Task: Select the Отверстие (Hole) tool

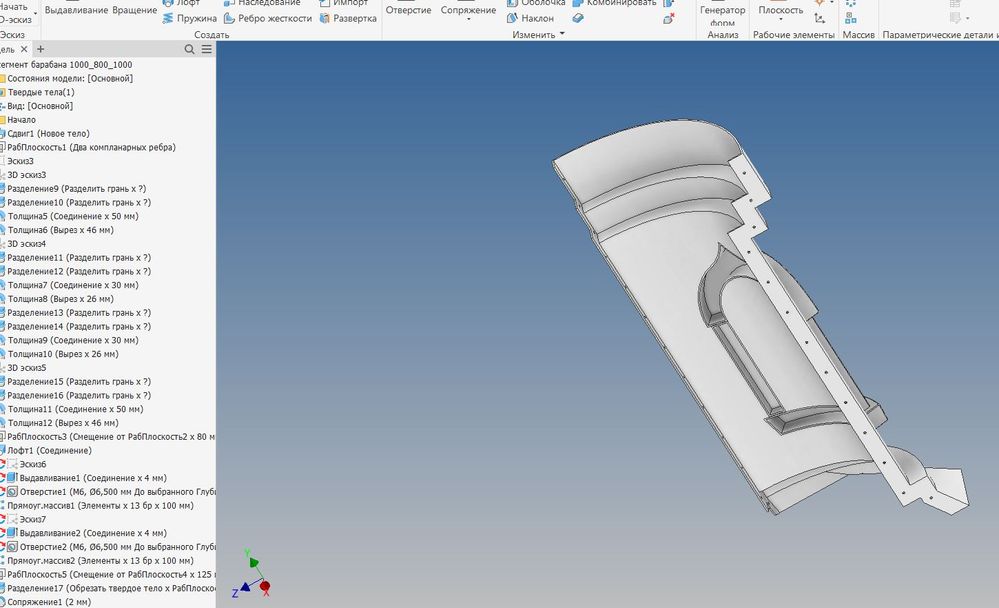Action: tap(410, 10)
